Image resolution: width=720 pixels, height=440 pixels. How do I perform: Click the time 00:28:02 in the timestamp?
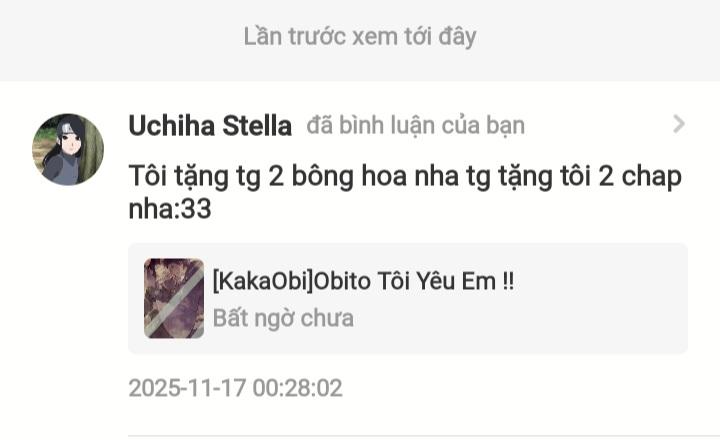[x=298, y=388]
